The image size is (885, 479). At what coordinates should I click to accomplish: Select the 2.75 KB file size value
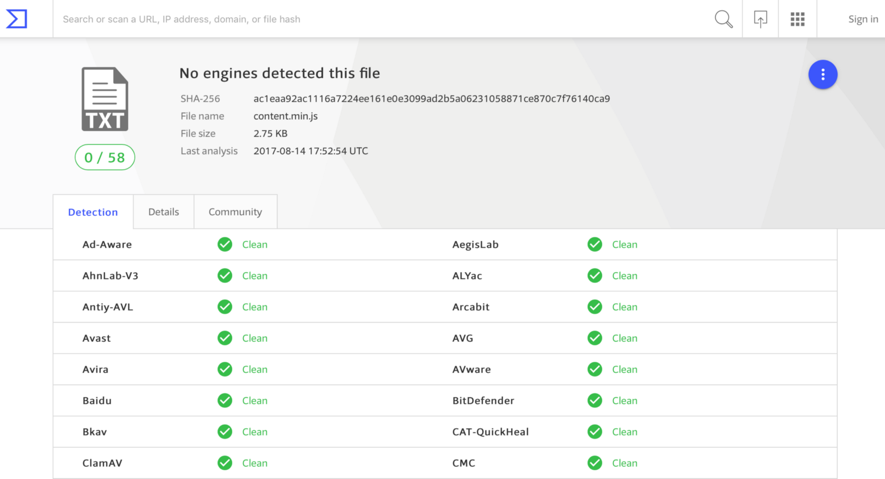coord(270,134)
